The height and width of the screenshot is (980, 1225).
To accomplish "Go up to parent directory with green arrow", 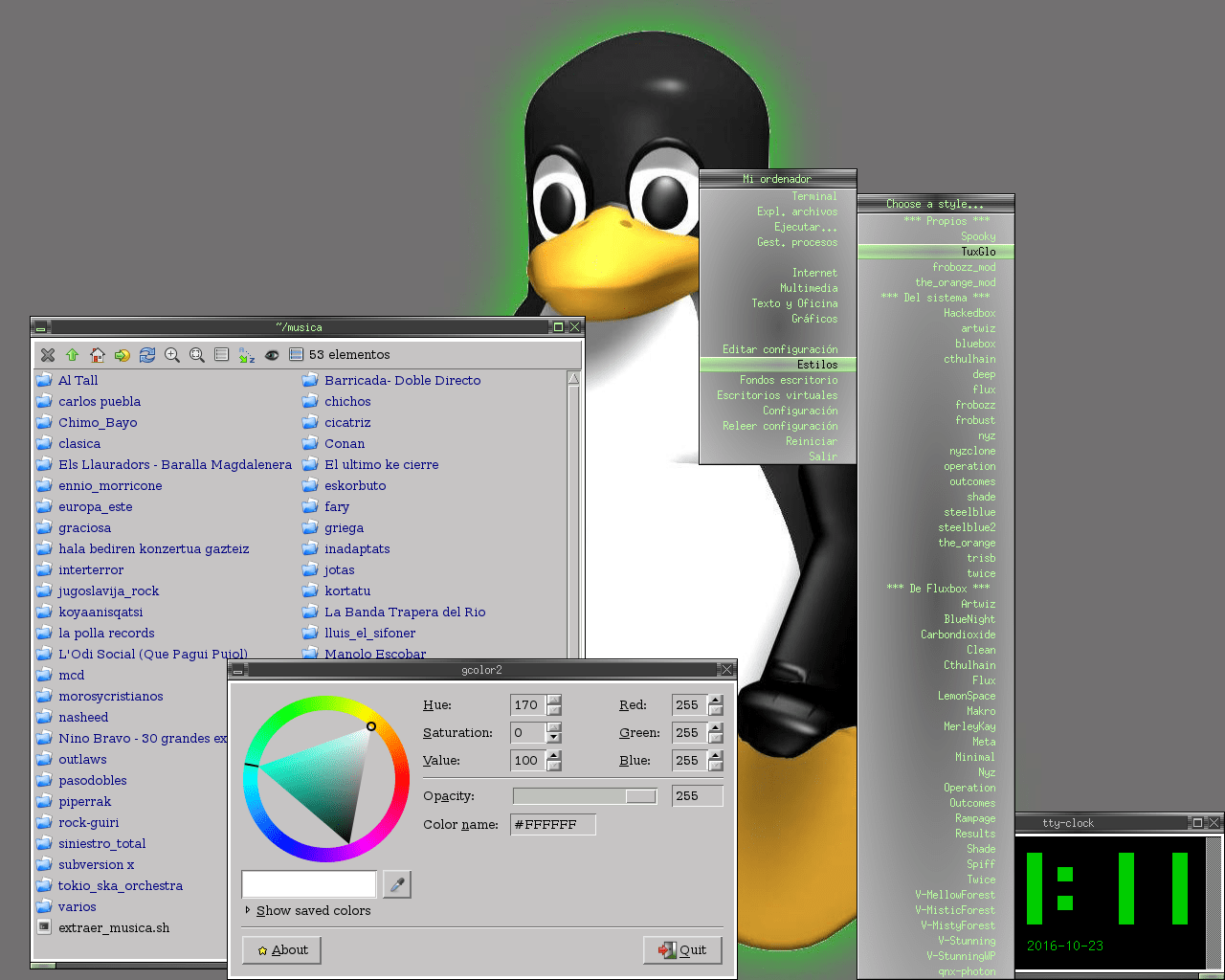I will click(73, 355).
